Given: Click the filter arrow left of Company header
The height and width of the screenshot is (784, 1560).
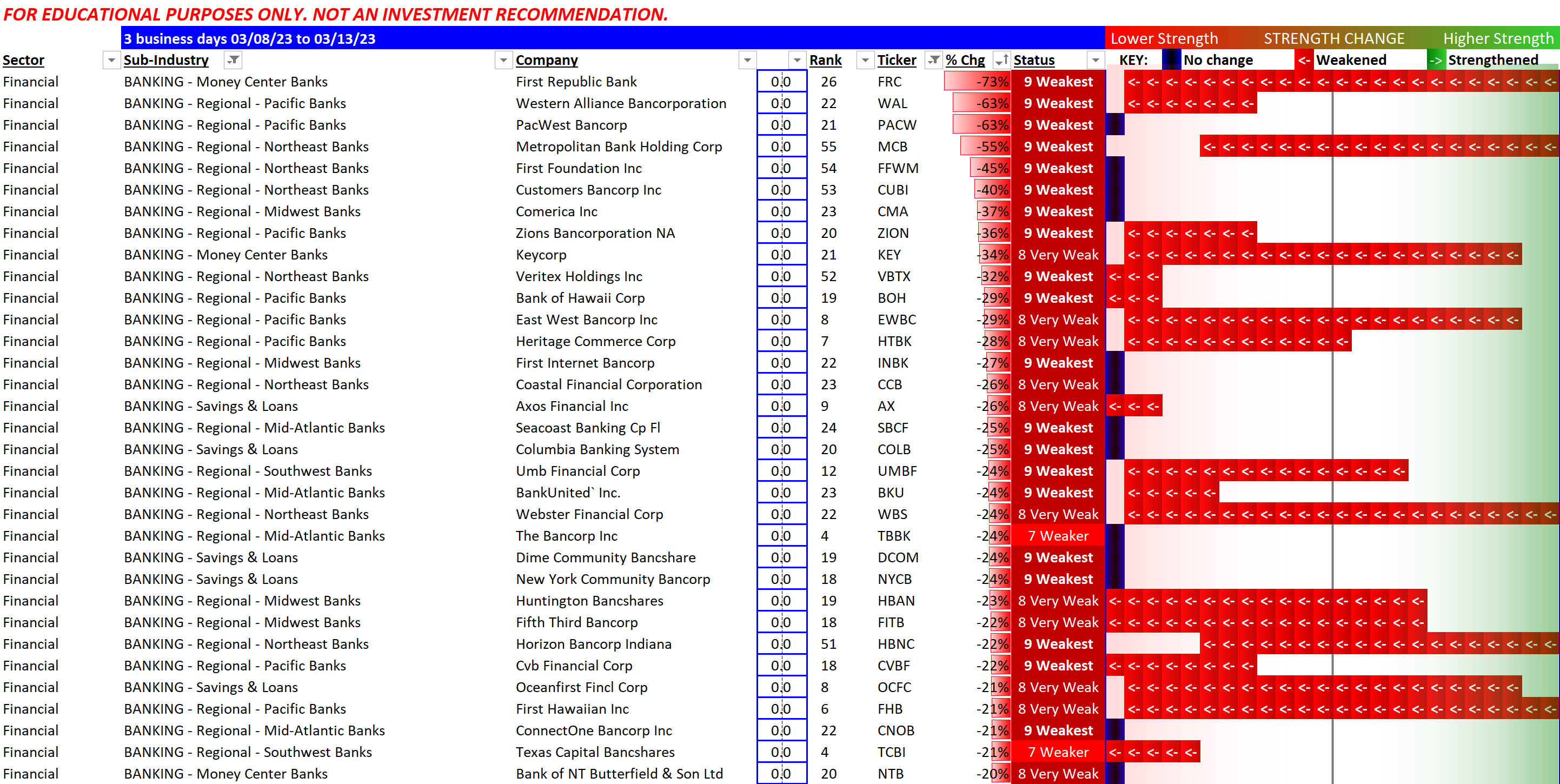Looking at the screenshot, I should pos(503,60).
